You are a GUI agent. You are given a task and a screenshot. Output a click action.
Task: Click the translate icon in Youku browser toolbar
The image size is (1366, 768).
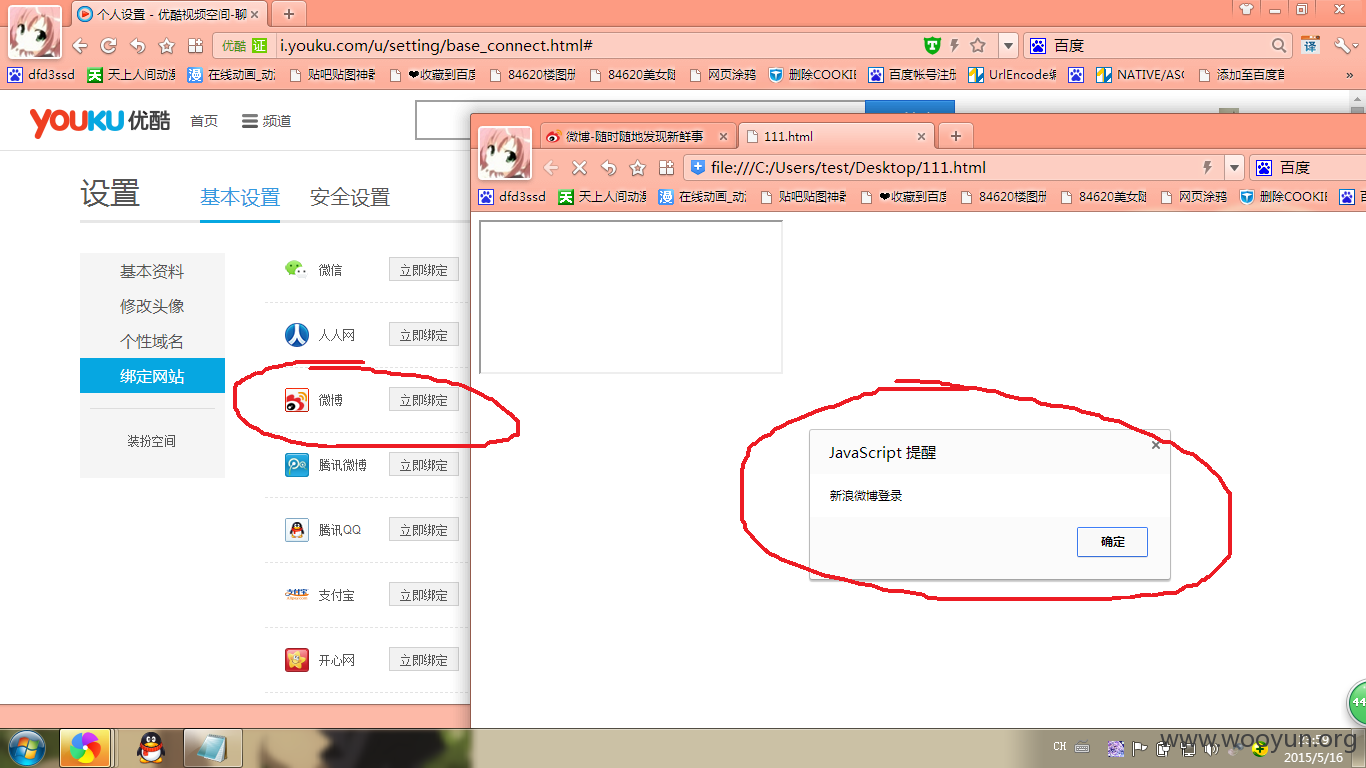1310,45
